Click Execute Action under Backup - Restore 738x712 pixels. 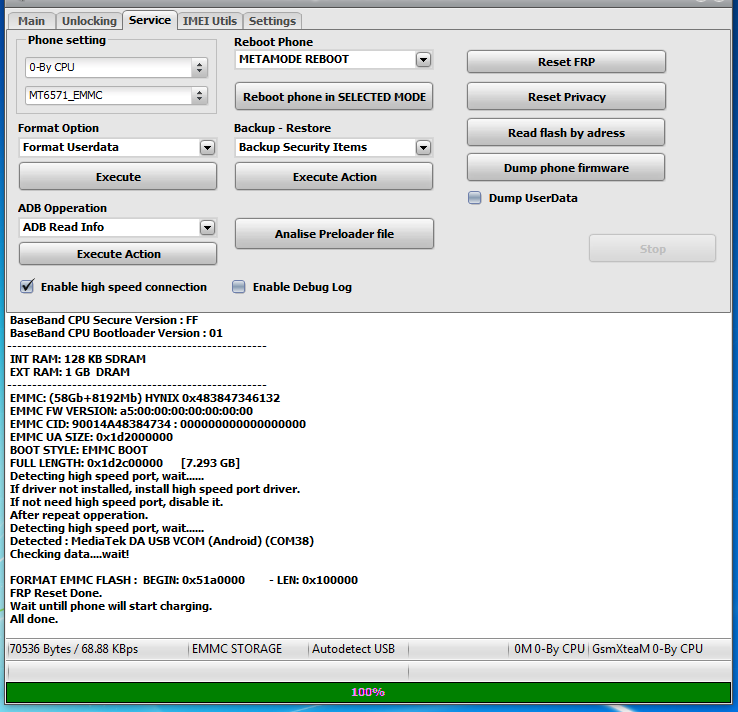[334, 177]
